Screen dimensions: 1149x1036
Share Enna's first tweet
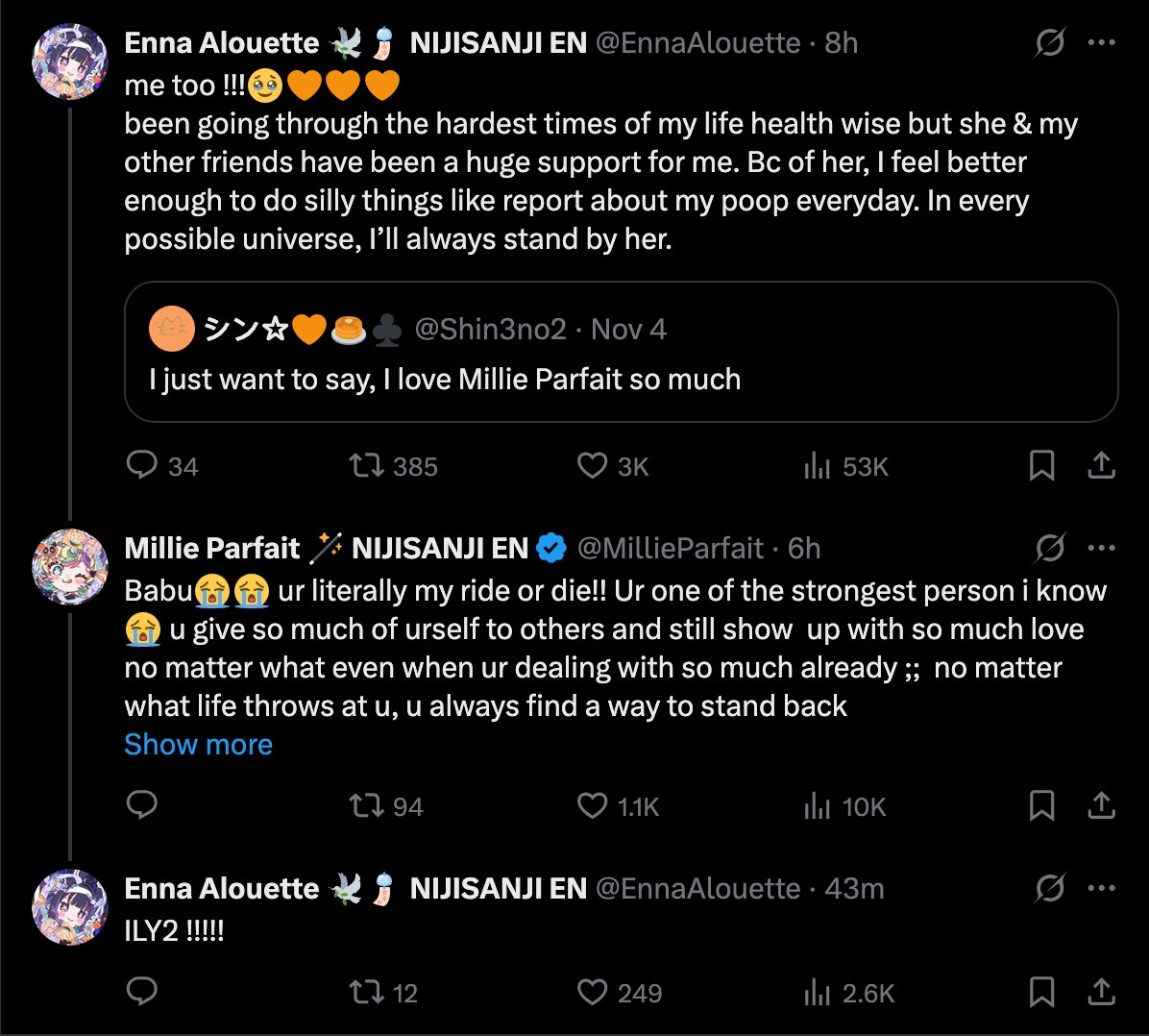(x=1101, y=466)
